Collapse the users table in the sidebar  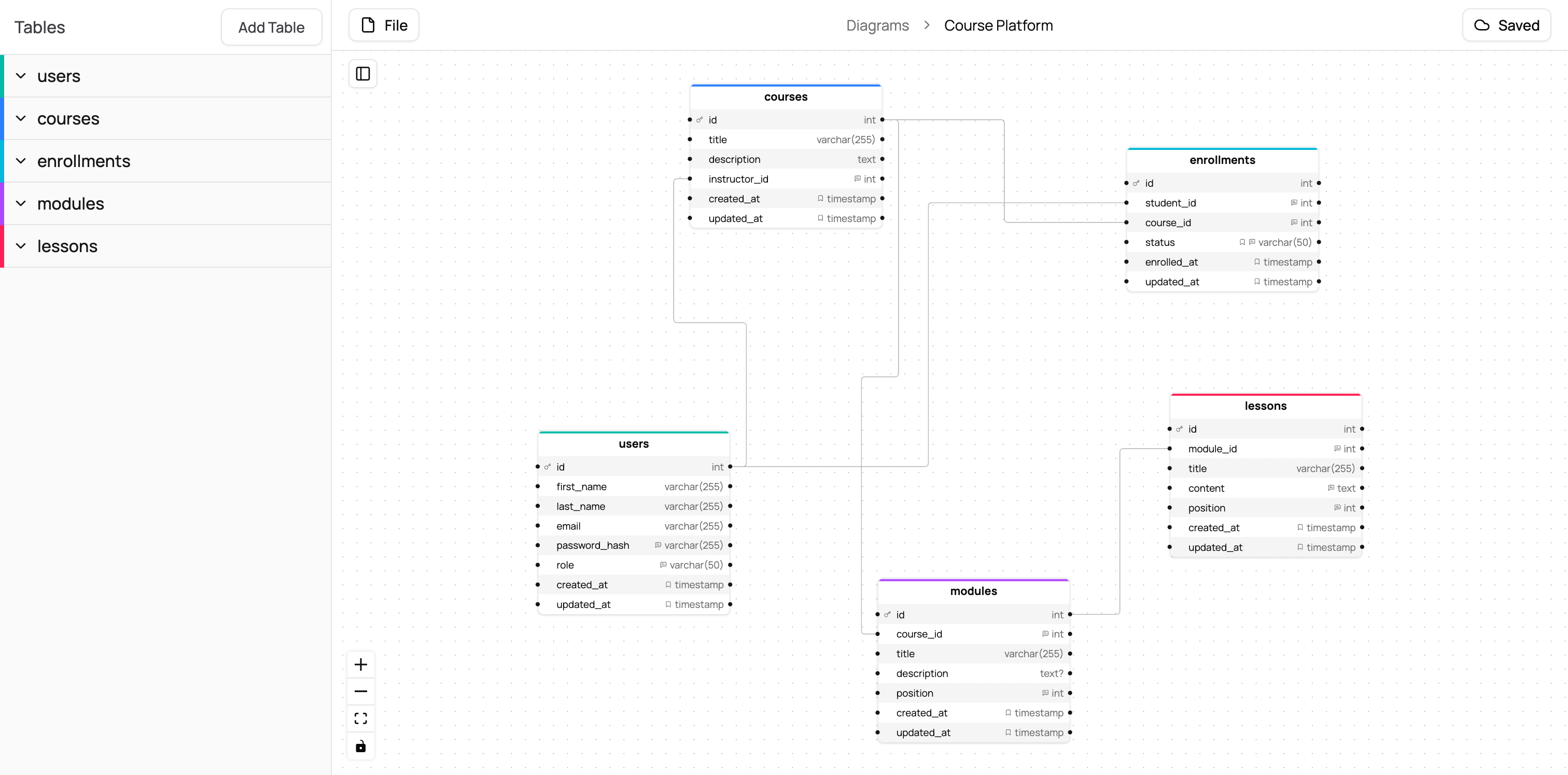click(22, 76)
